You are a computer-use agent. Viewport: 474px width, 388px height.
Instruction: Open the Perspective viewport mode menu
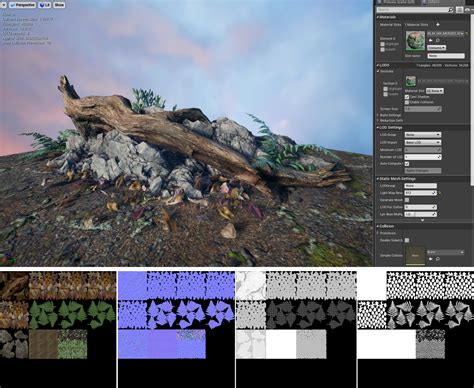22,5
